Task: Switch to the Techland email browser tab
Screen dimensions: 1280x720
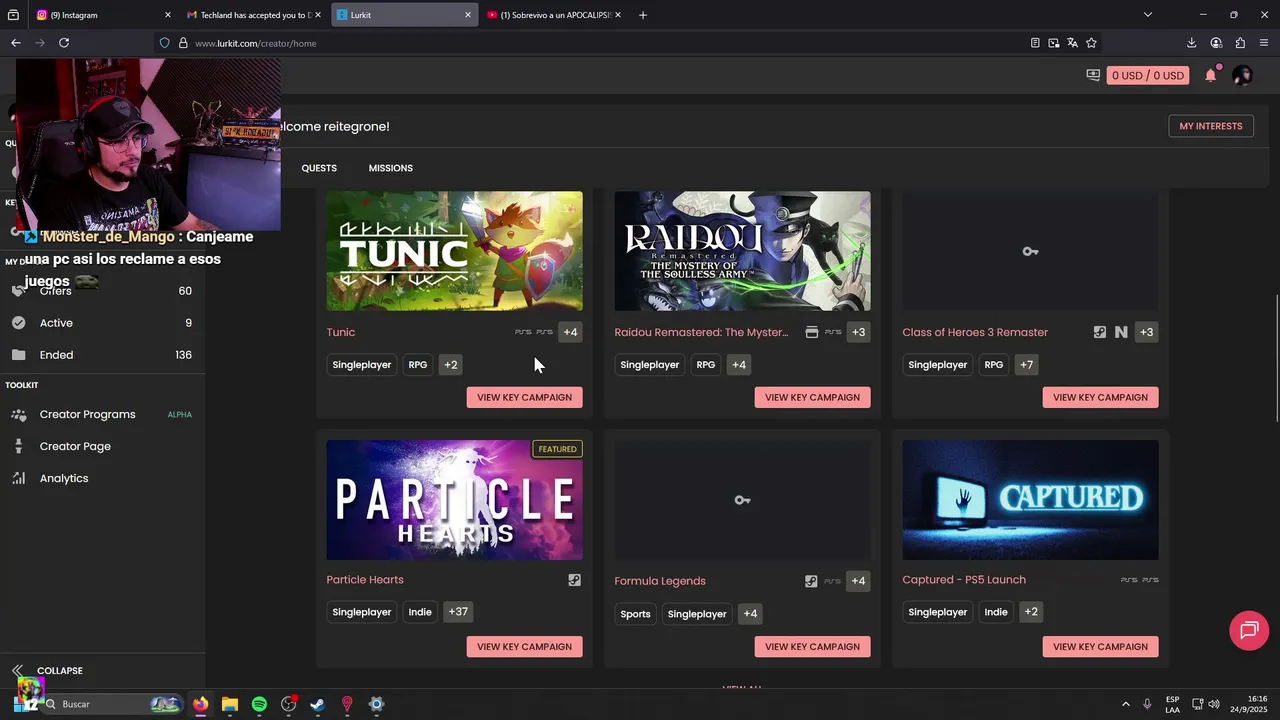Action: click(x=255, y=15)
